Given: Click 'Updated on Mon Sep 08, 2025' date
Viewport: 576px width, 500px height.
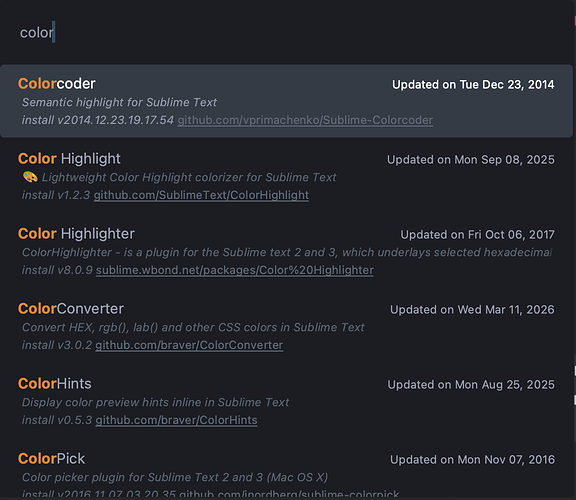Looking at the screenshot, I should coord(471,160).
